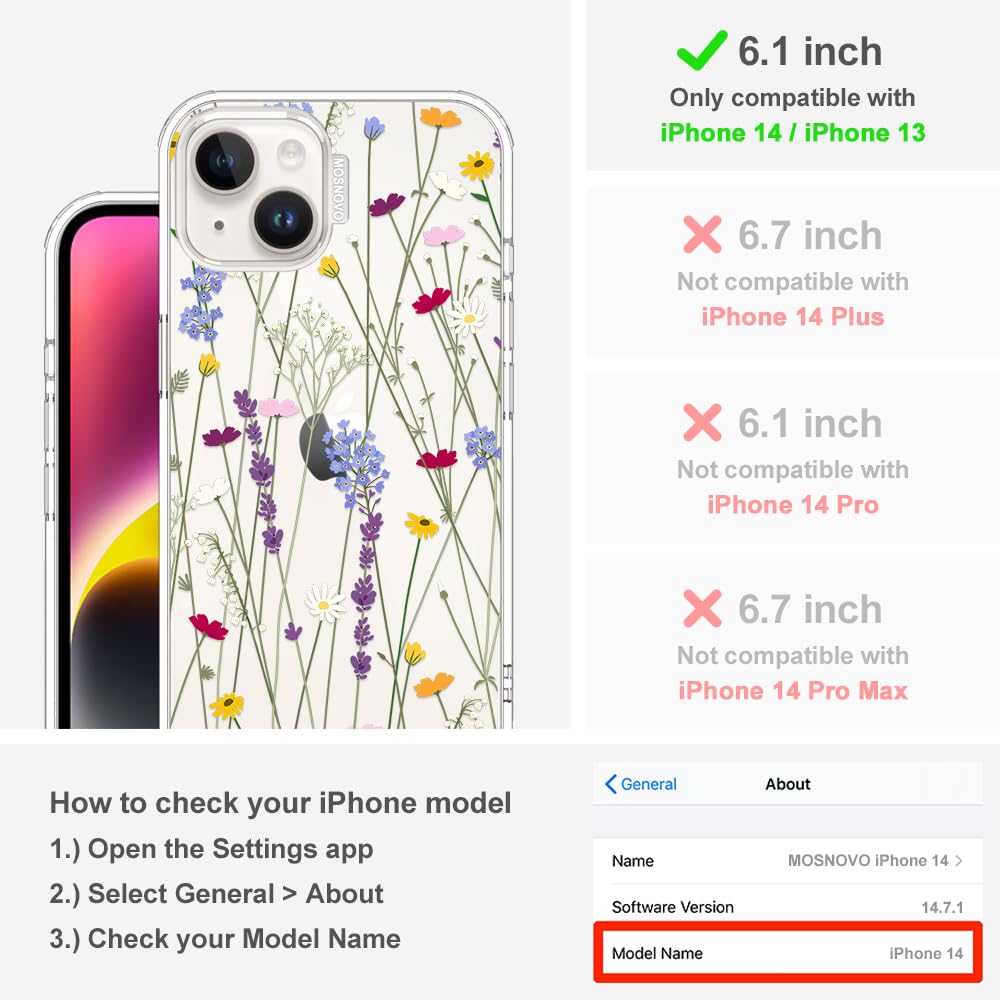Click the green checkmark beside 6.1 inch
Viewport: 1000px width, 1000px height.
702,50
